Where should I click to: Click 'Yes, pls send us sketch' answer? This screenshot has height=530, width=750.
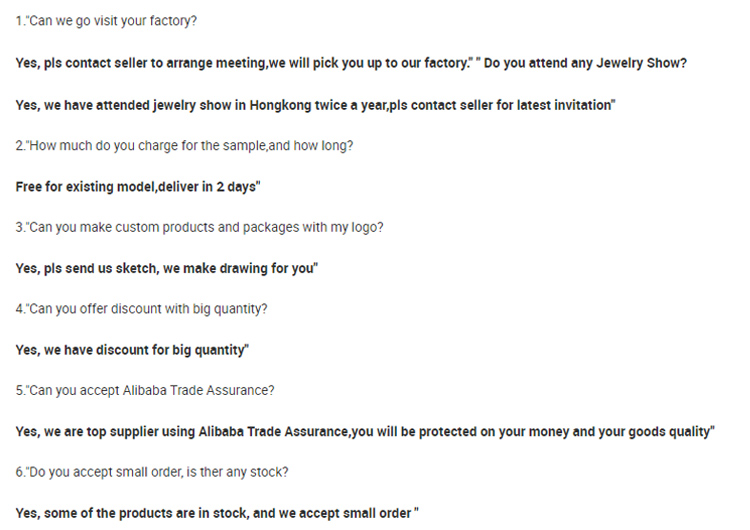(x=166, y=268)
